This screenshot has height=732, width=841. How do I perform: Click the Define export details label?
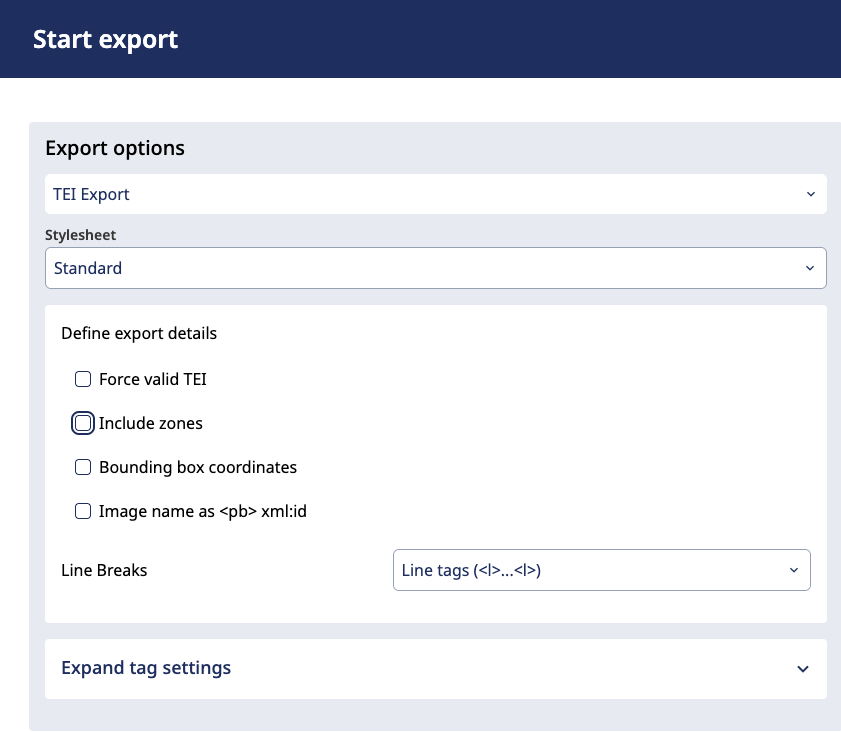139,333
